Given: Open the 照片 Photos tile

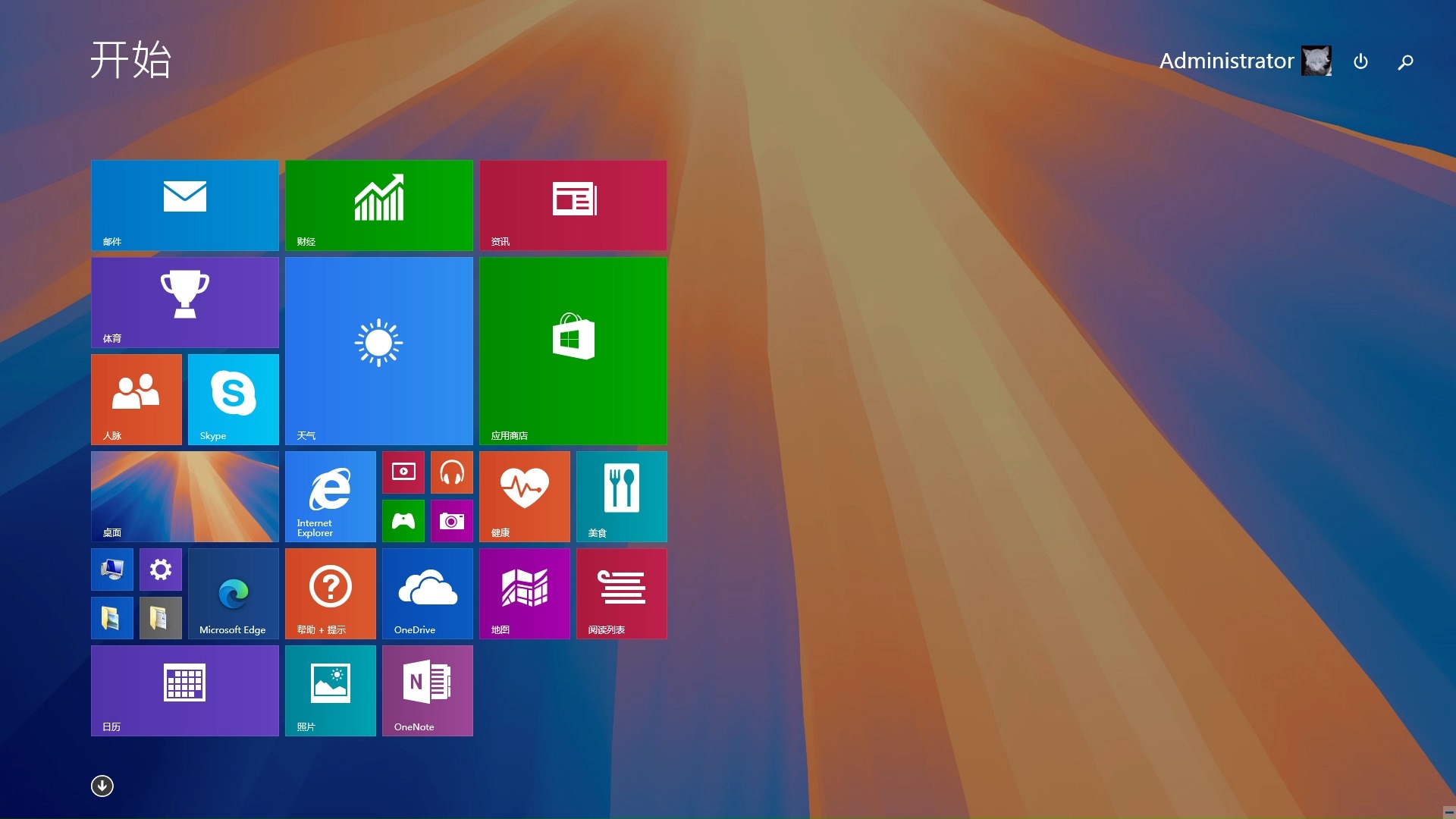Looking at the screenshot, I should (331, 691).
